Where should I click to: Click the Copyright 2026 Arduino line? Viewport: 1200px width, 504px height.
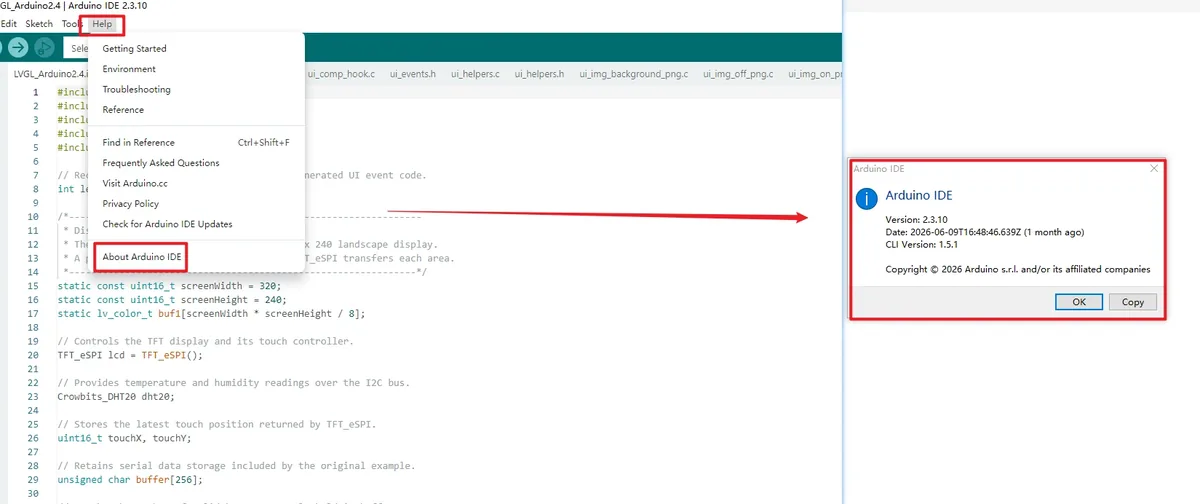click(1018, 269)
